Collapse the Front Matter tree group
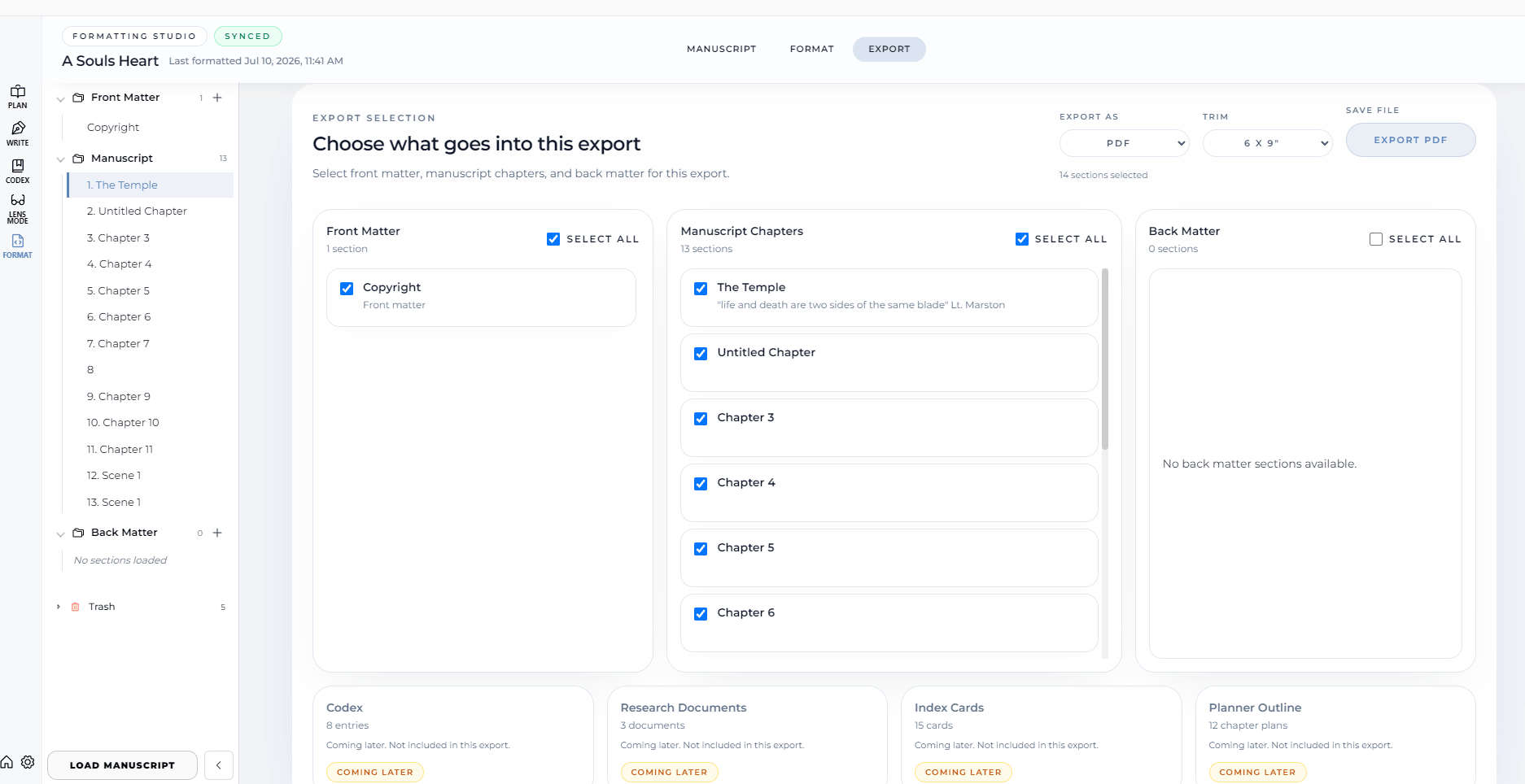This screenshot has height=784, width=1525. (x=60, y=99)
